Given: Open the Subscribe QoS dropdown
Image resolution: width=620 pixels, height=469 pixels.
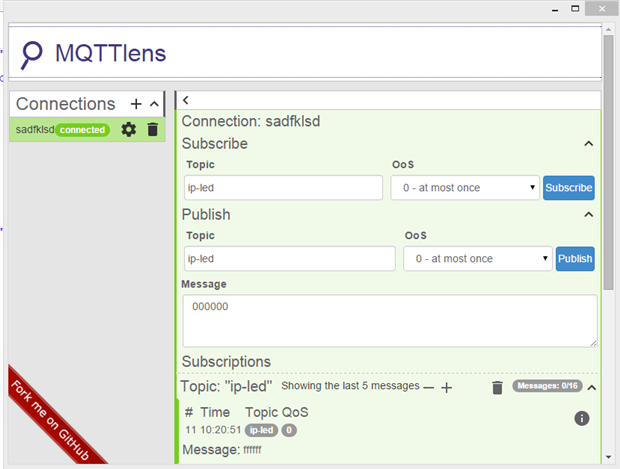Looking at the screenshot, I should tap(465, 188).
